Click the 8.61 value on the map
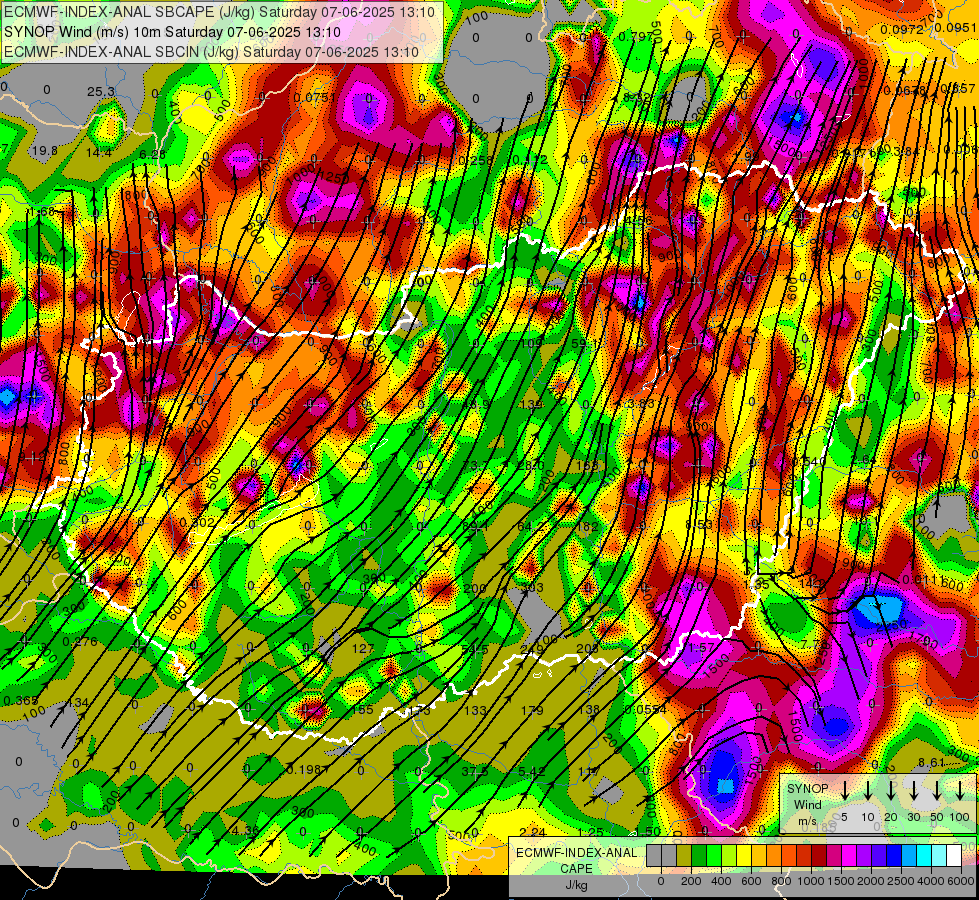 click(x=932, y=763)
